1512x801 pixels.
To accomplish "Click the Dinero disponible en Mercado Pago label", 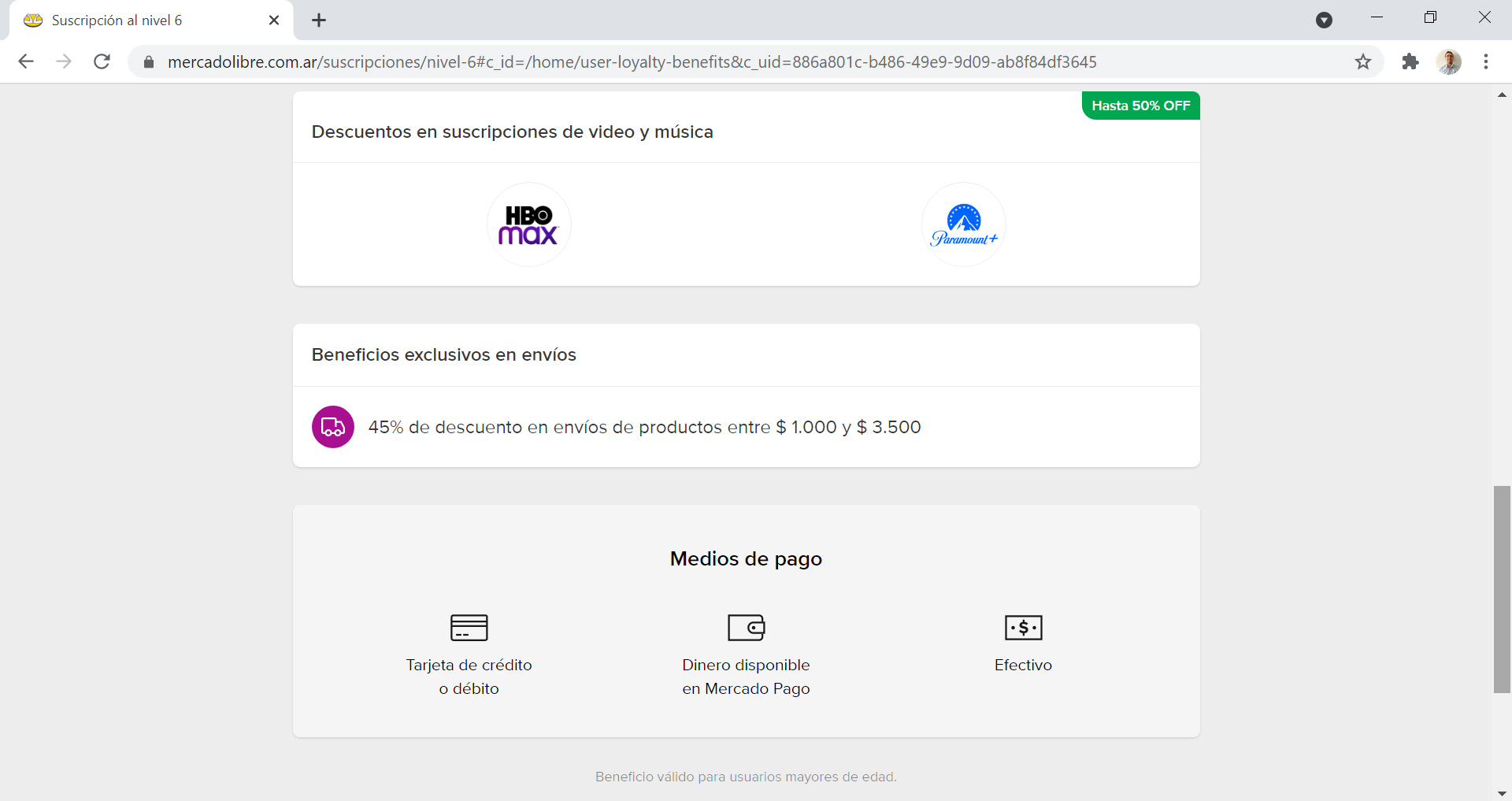I will [x=746, y=677].
